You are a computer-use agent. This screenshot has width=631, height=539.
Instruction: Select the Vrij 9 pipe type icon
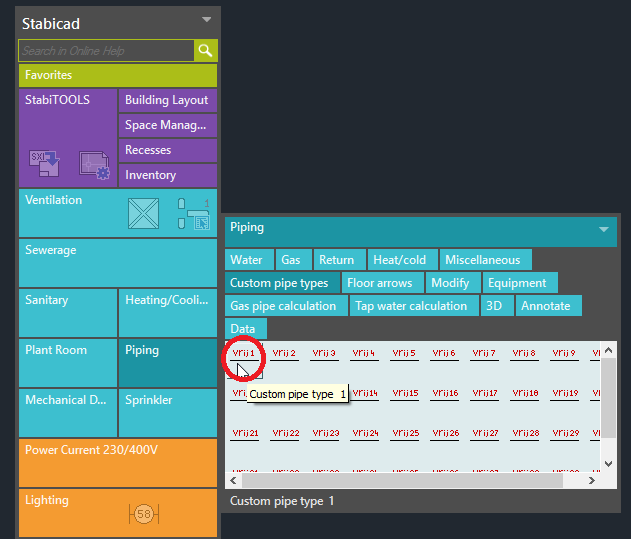(x=564, y=354)
